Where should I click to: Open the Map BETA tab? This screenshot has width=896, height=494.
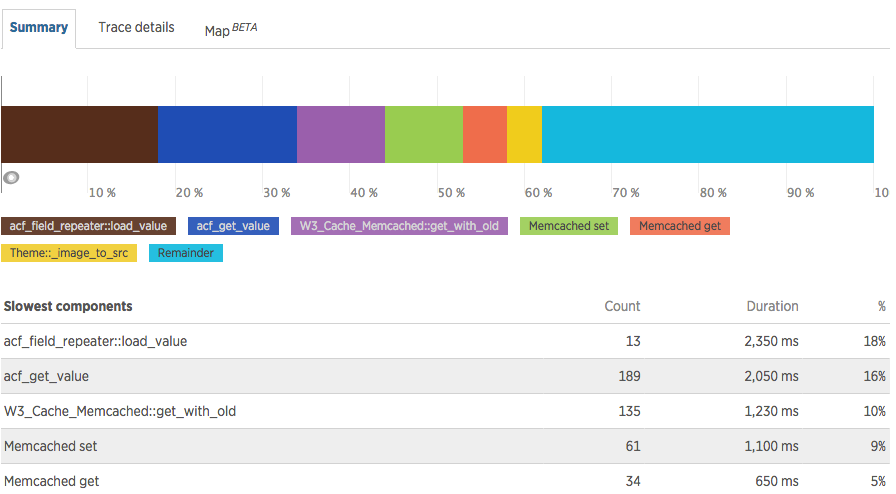230,30
